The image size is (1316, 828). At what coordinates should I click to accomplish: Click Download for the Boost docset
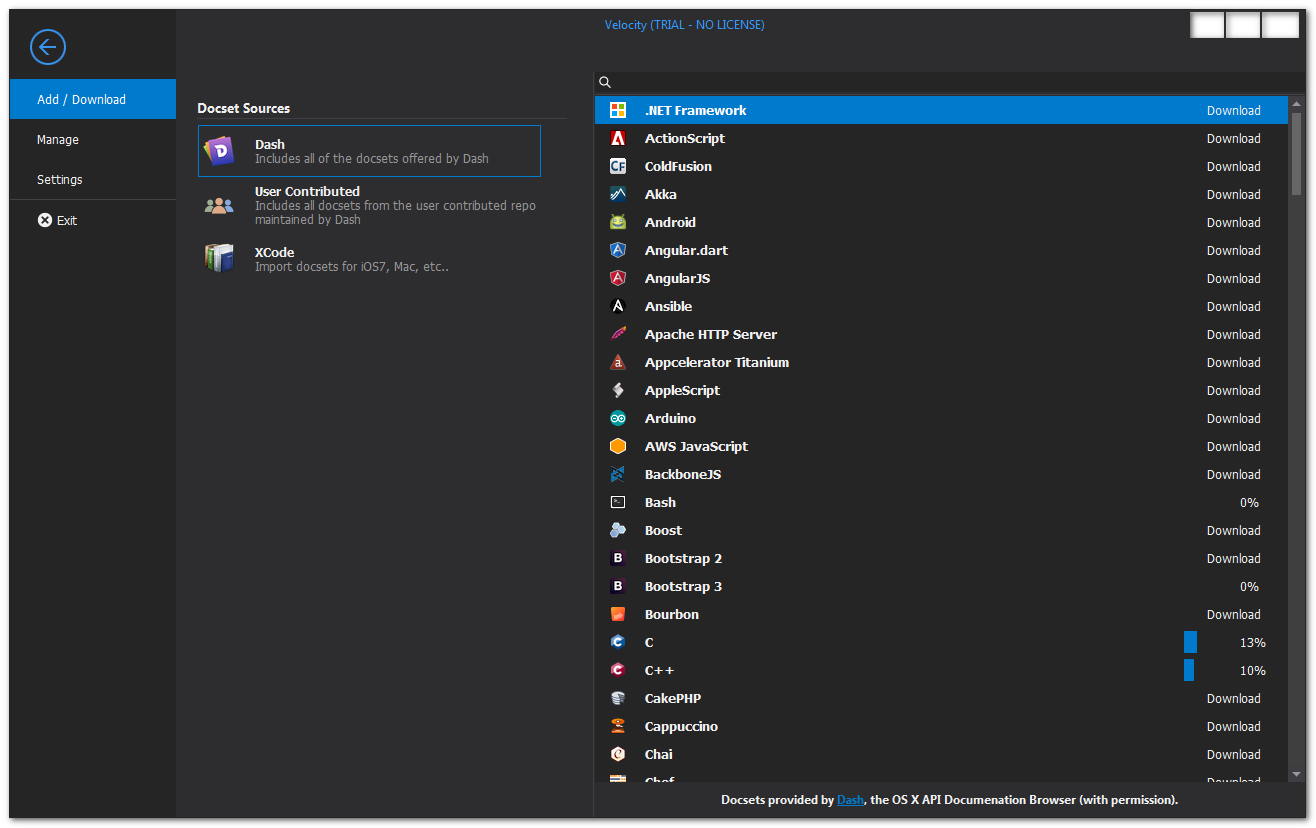[x=1233, y=530]
